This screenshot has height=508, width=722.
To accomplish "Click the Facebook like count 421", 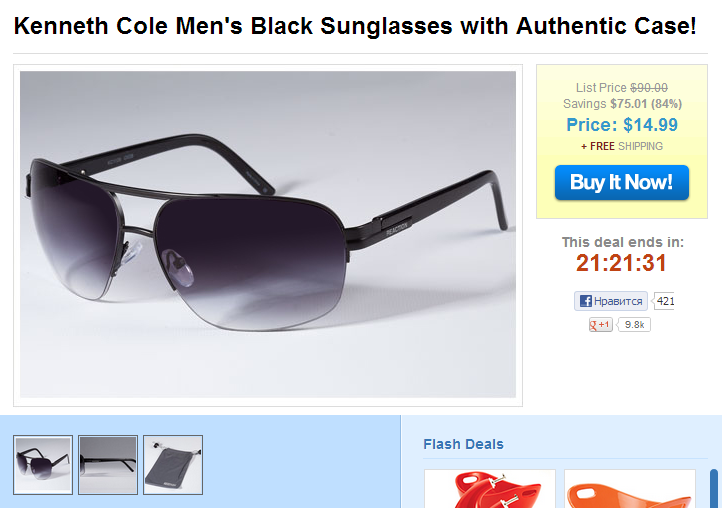I will tap(665, 301).
